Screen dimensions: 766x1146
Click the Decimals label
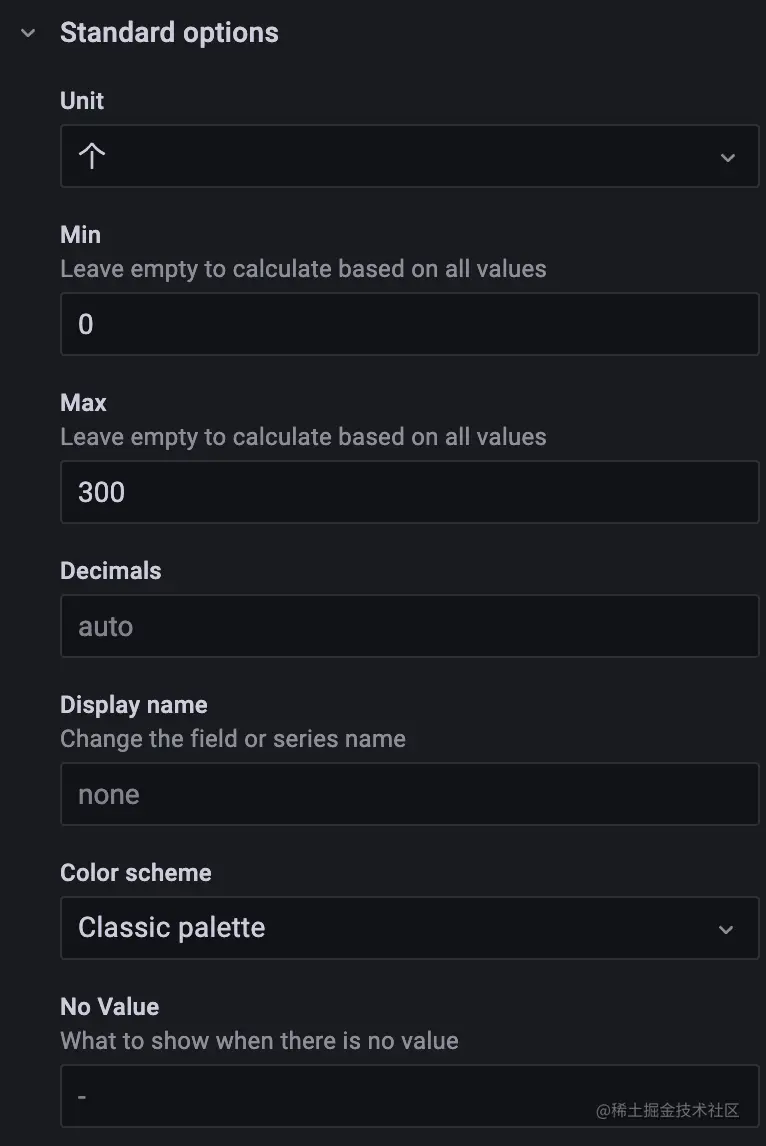(x=110, y=571)
